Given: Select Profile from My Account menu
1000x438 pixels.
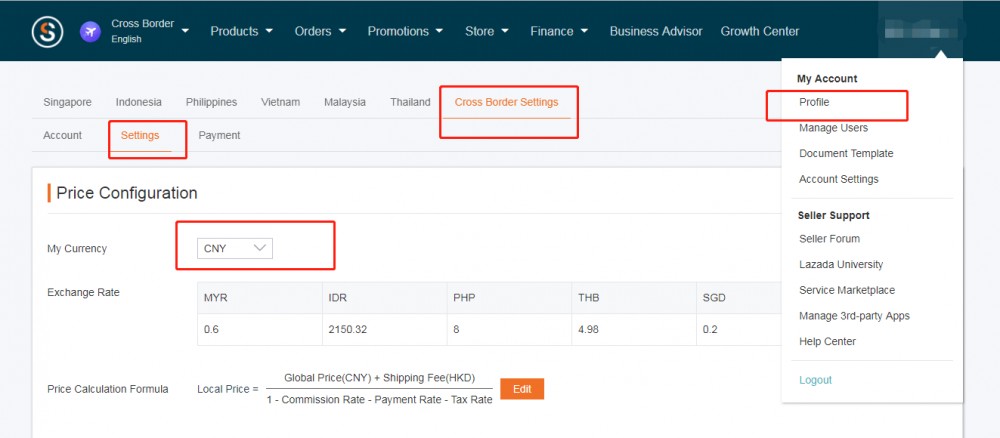Looking at the screenshot, I should click(814, 102).
